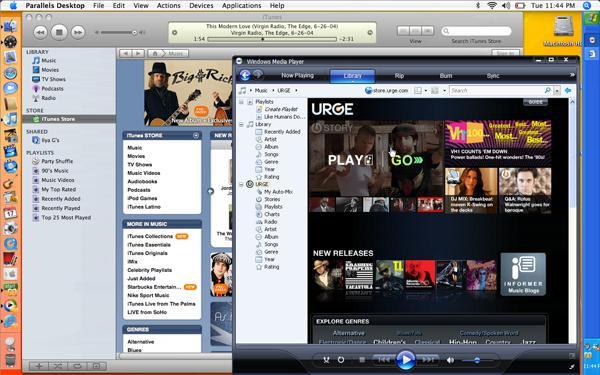Viewport: 600px width, 375px height.
Task: Seek in the iTunes track progress bar
Action: pyautogui.click(x=272, y=39)
